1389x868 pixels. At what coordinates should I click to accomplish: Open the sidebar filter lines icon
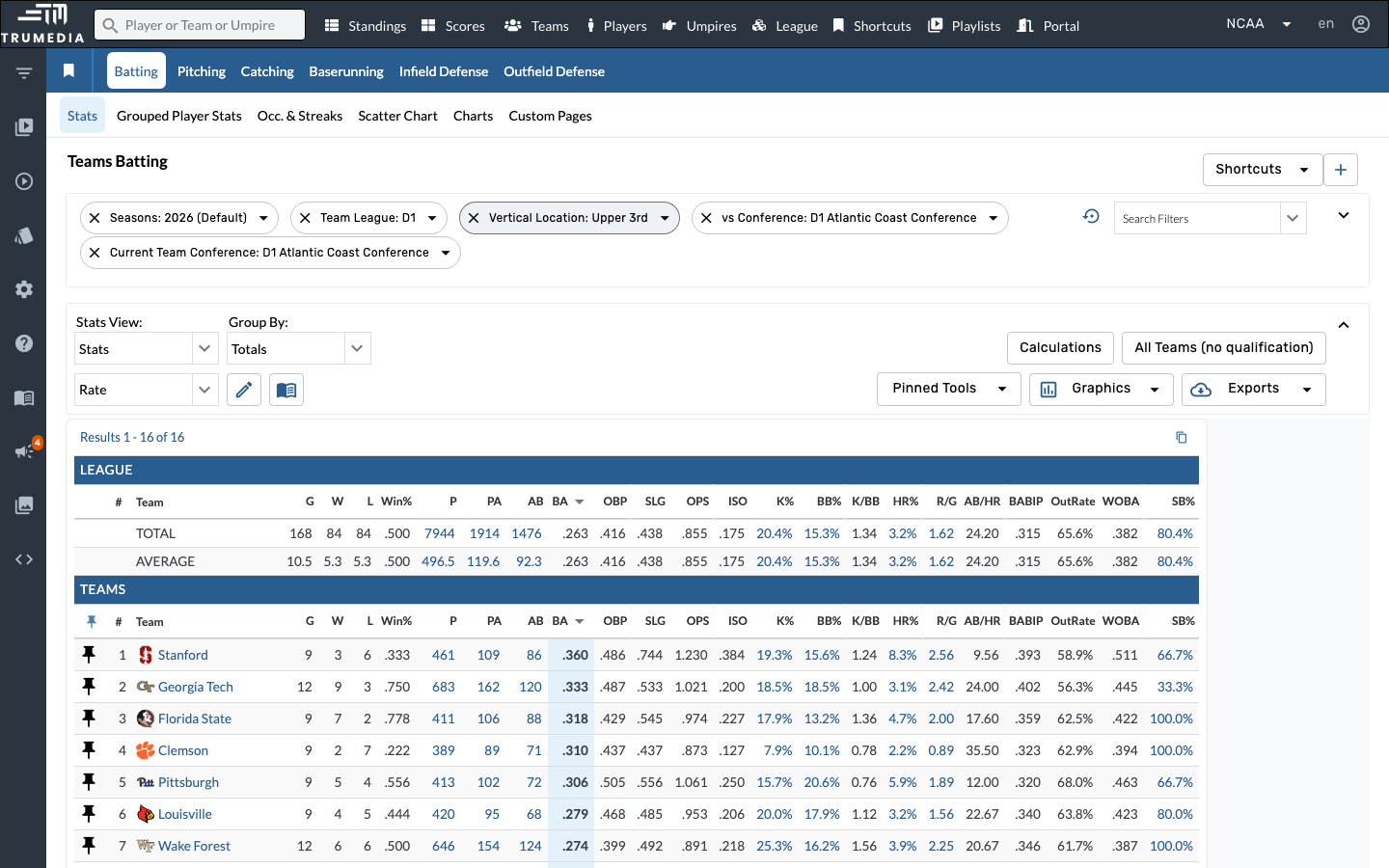tap(24, 73)
